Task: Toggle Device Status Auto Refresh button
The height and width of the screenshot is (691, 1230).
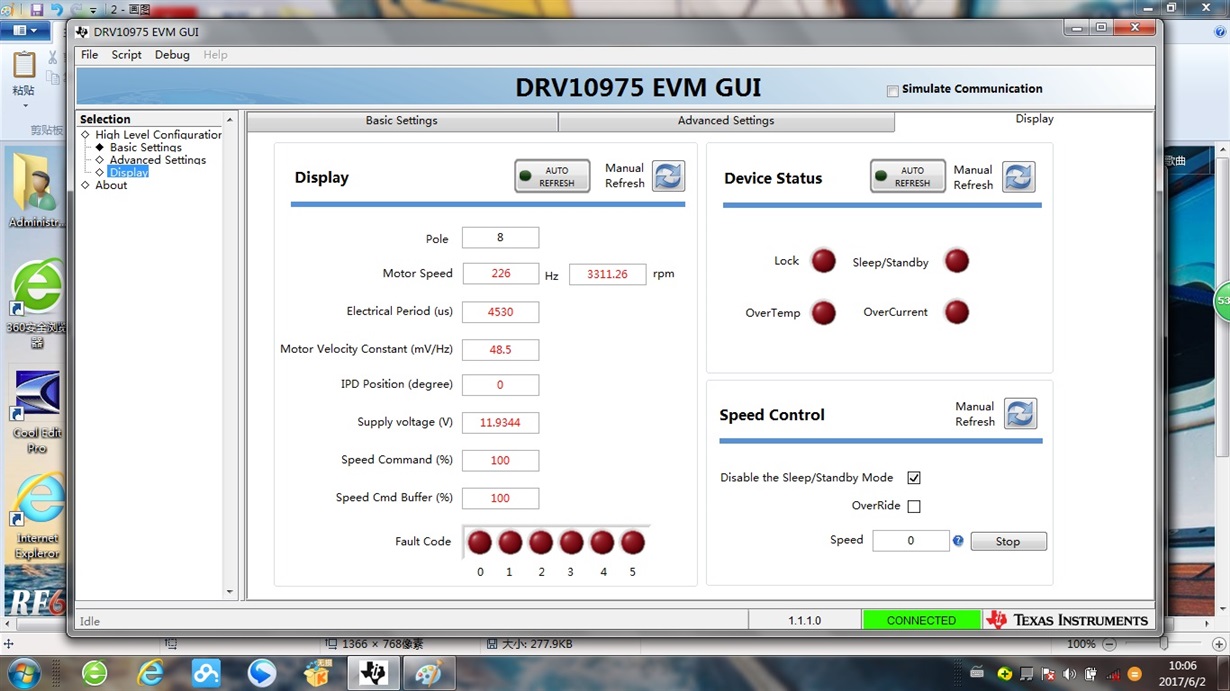Action: coord(907,176)
